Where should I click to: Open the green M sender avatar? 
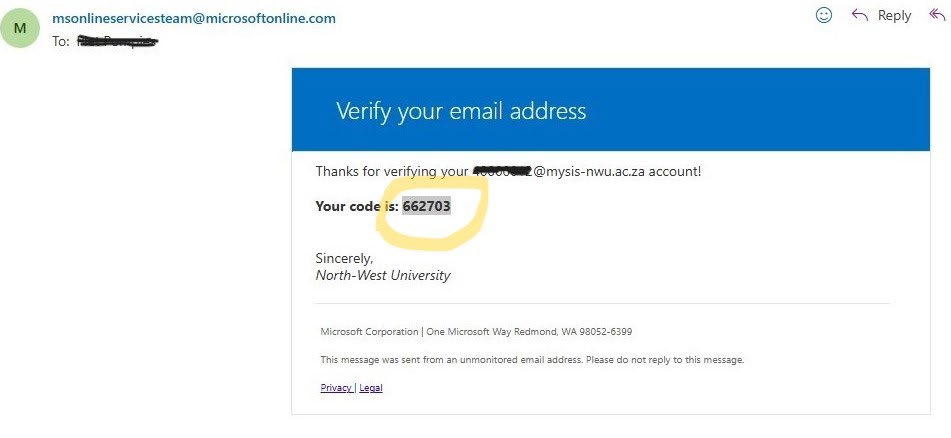tap(20, 29)
